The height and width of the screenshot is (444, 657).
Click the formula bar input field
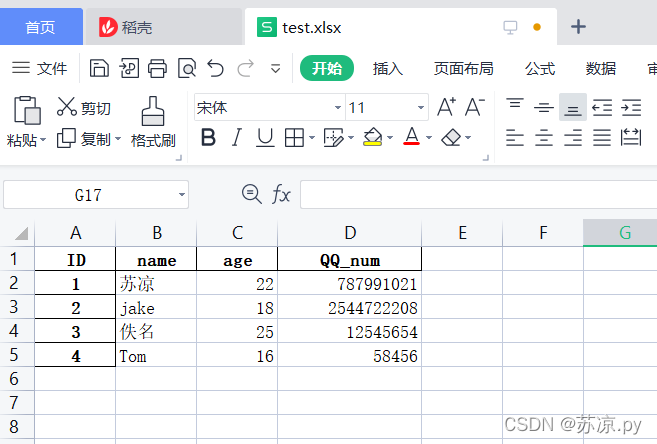pos(478,195)
